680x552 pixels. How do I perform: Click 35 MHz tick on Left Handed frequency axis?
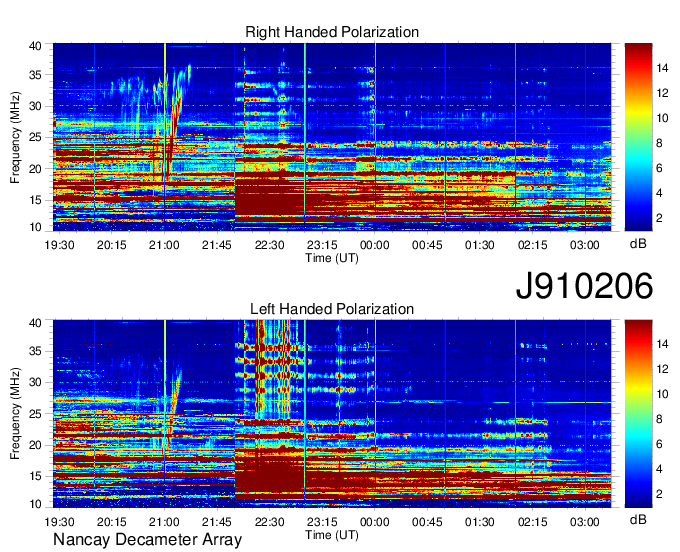click(x=35, y=351)
